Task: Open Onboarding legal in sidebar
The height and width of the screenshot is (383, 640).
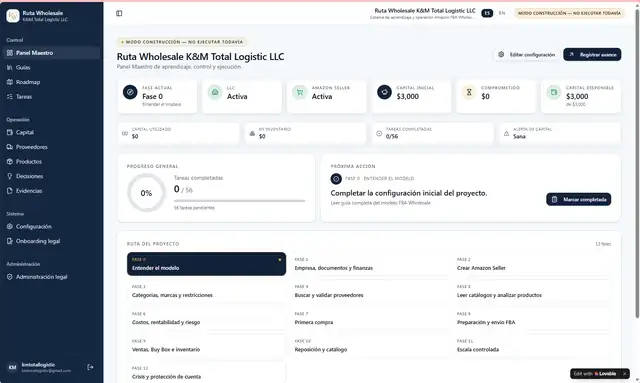Action: click(52, 241)
